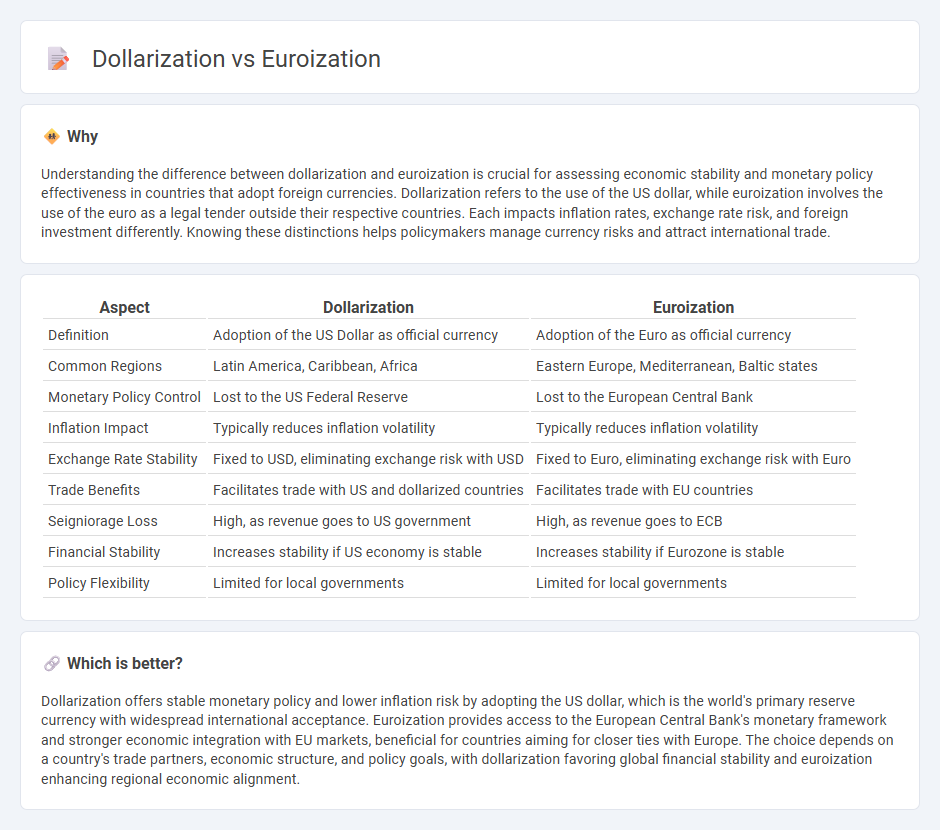This screenshot has width=940, height=830.
Task: Click the chain link icon beside Which is better?
Action: tap(52, 663)
